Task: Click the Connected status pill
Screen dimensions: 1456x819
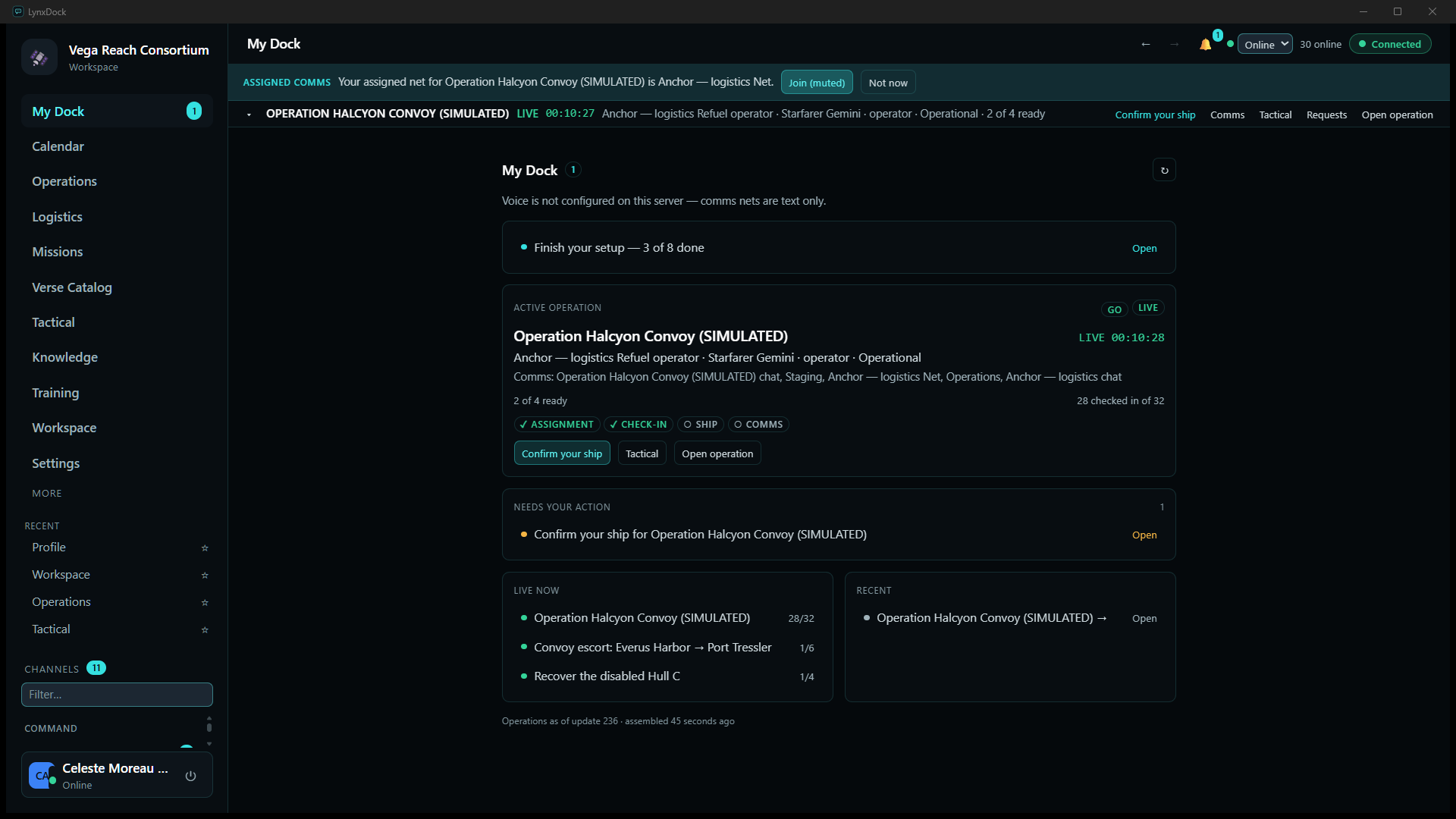Action: 1390,44
